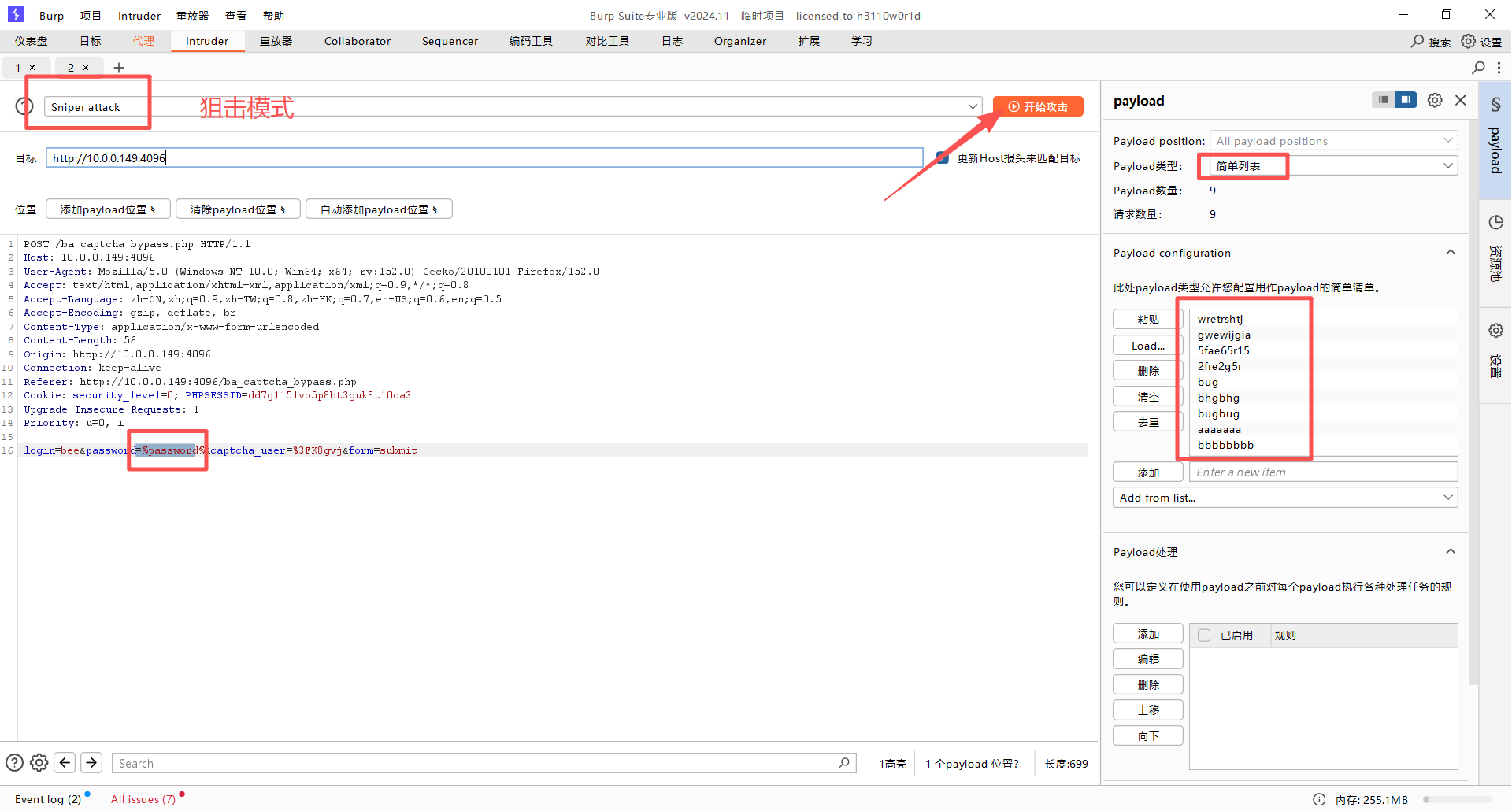Click 上移 move up button
The width and height of the screenshot is (1512, 811).
click(x=1148, y=710)
